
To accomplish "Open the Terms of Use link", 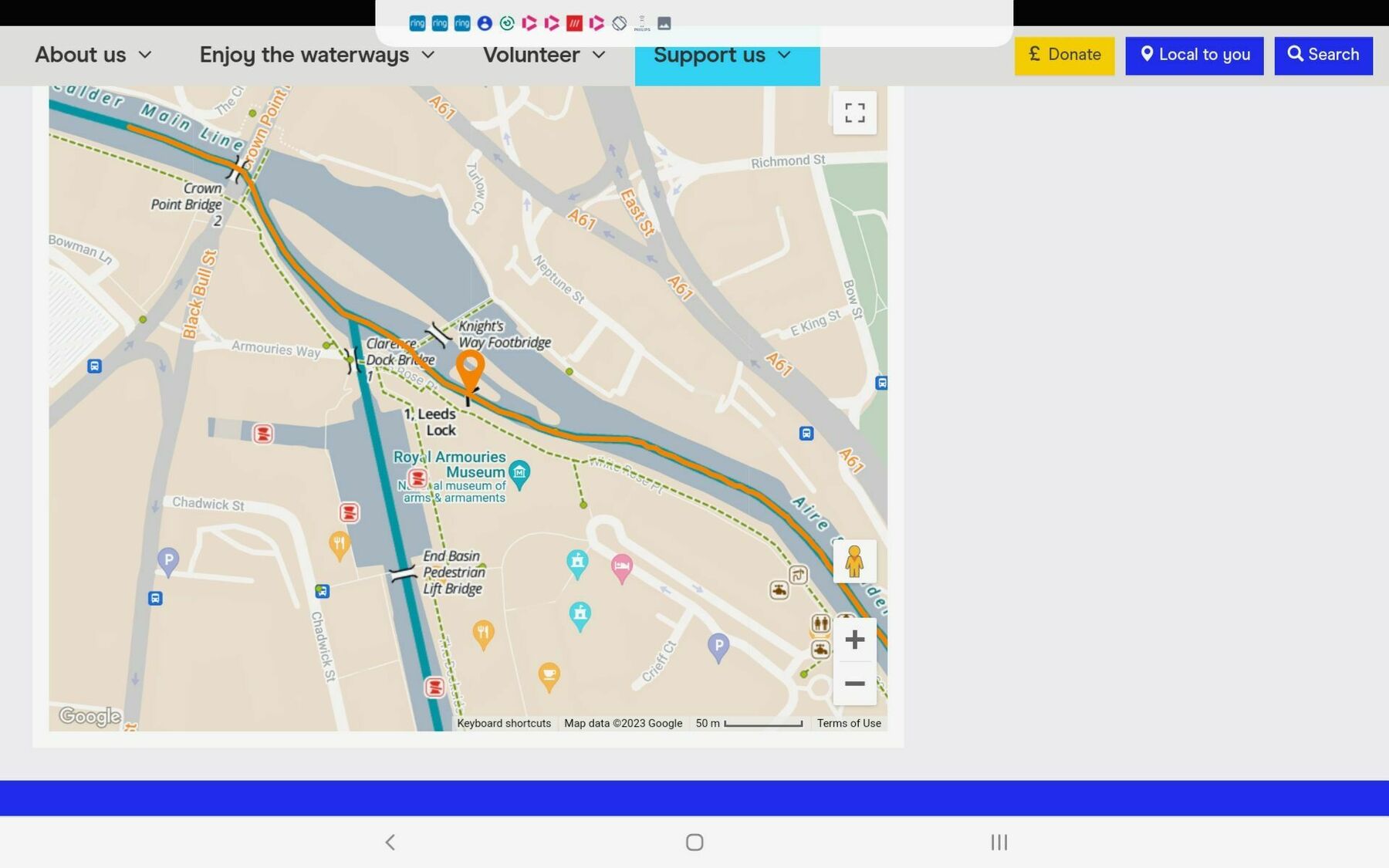I will tap(849, 723).
